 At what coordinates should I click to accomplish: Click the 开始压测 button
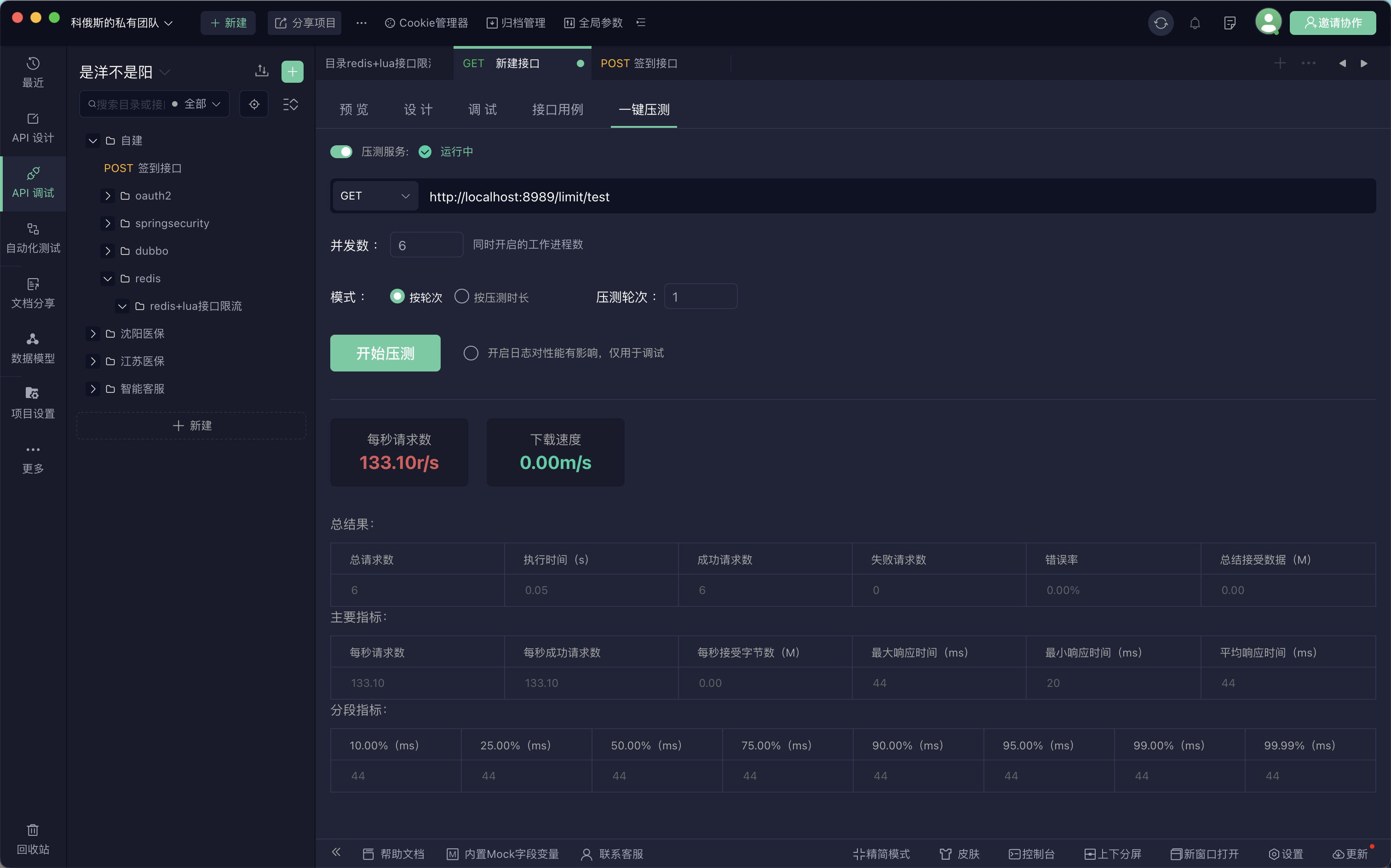click(x=385, y=353)
